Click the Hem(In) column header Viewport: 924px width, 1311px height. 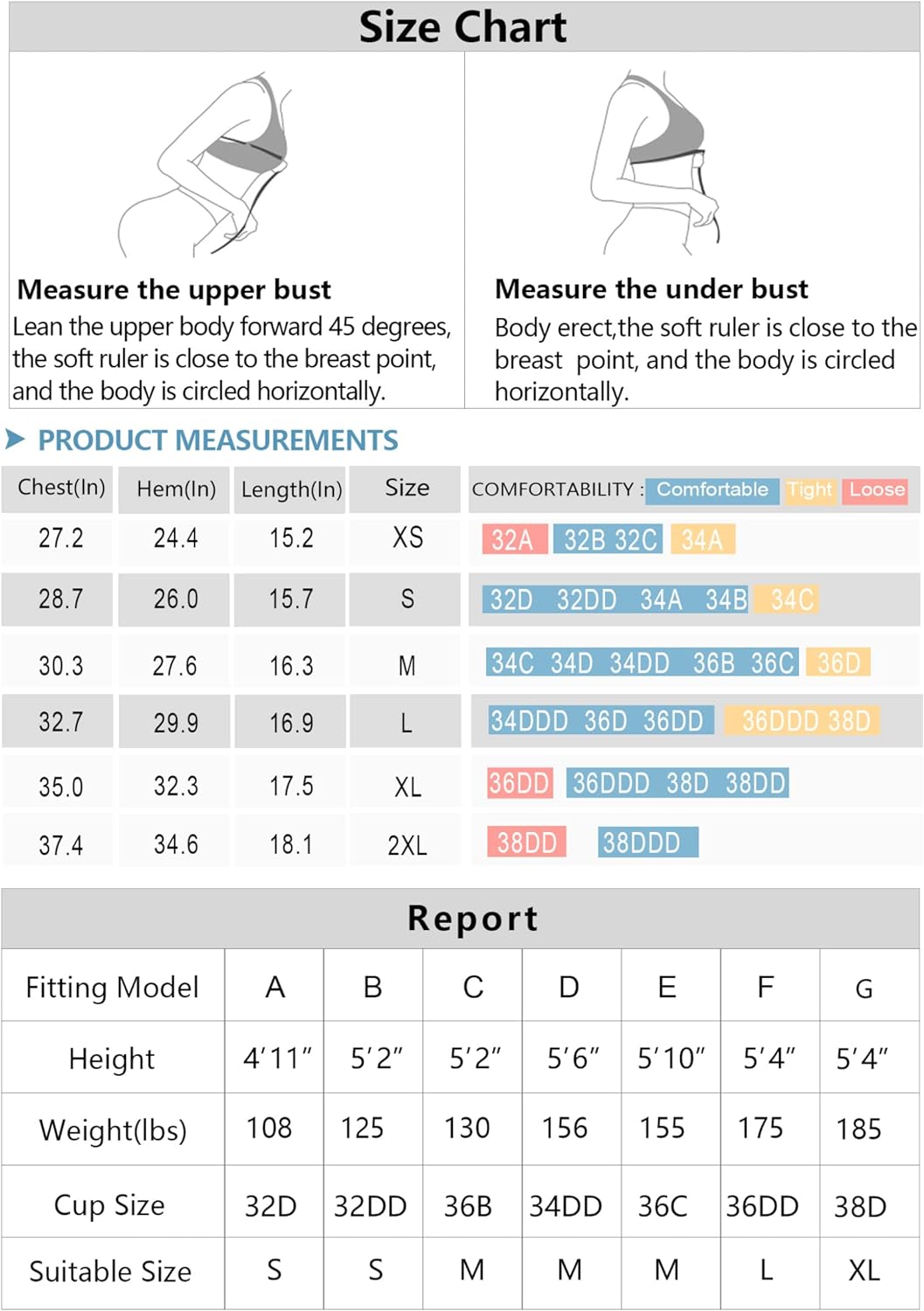[x=175, y=489]
